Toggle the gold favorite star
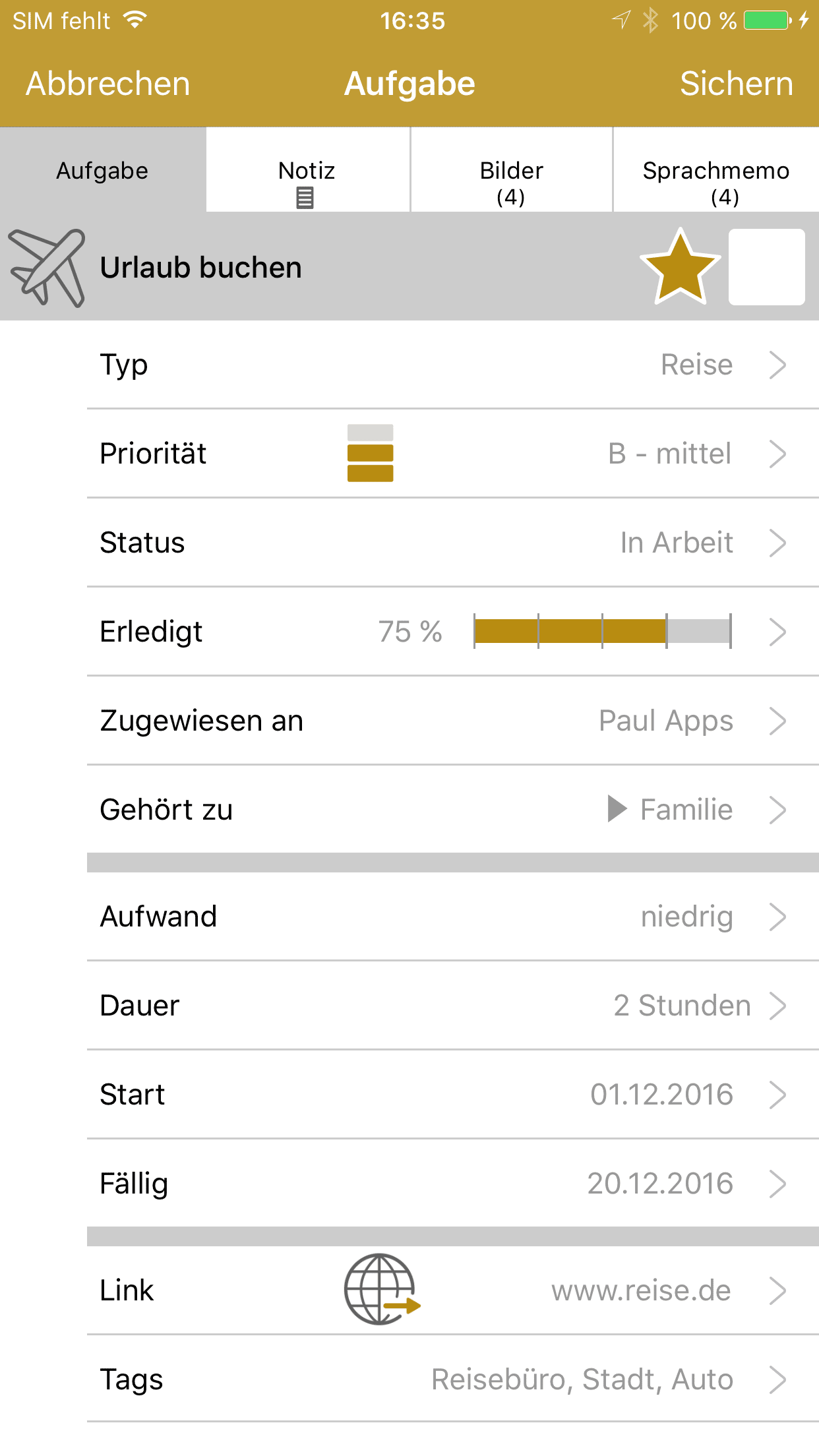The height and width of the screenshot is (1456, 819). pos(680,268)
